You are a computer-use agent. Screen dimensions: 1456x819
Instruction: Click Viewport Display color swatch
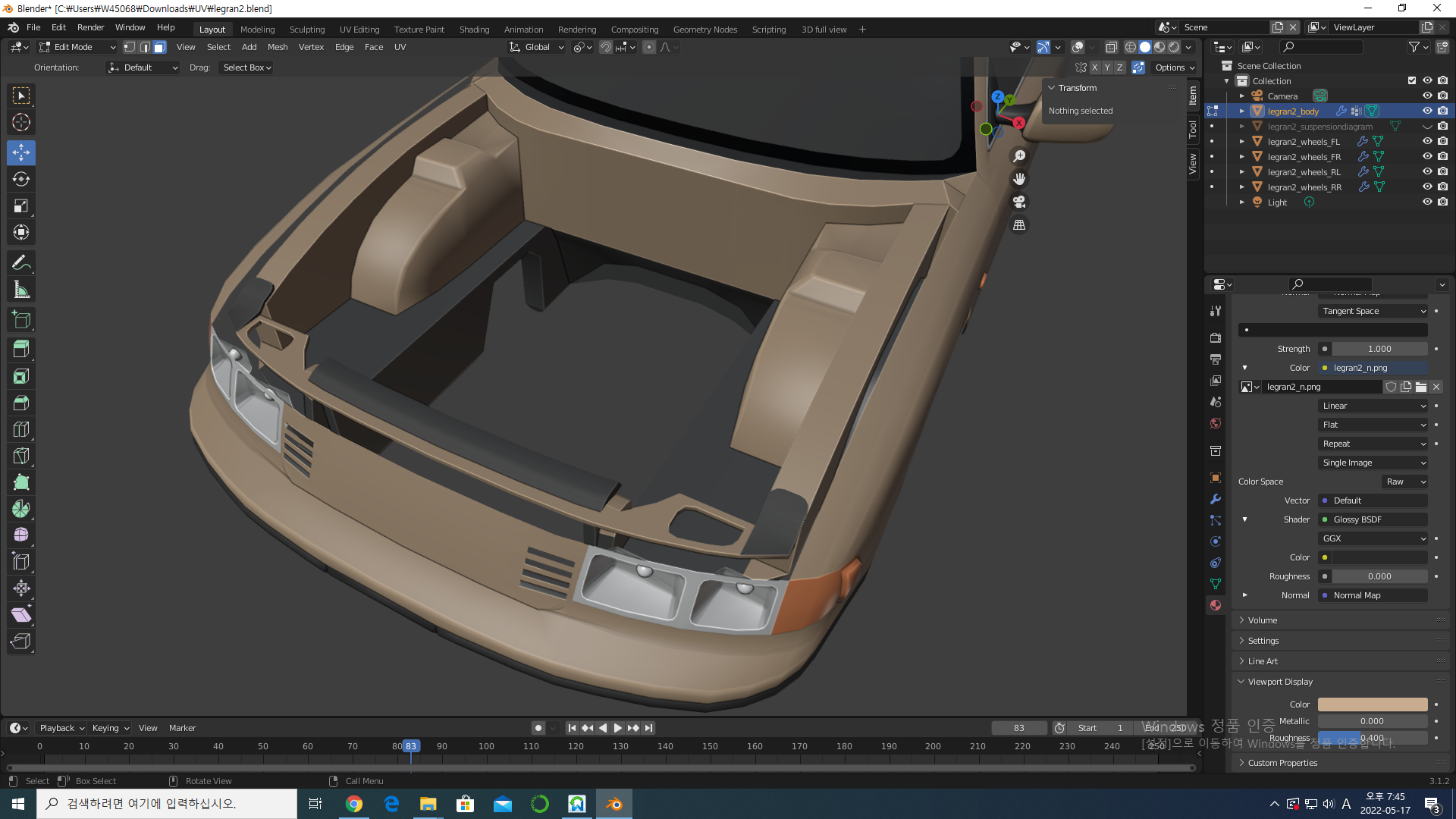(1372, 704)
